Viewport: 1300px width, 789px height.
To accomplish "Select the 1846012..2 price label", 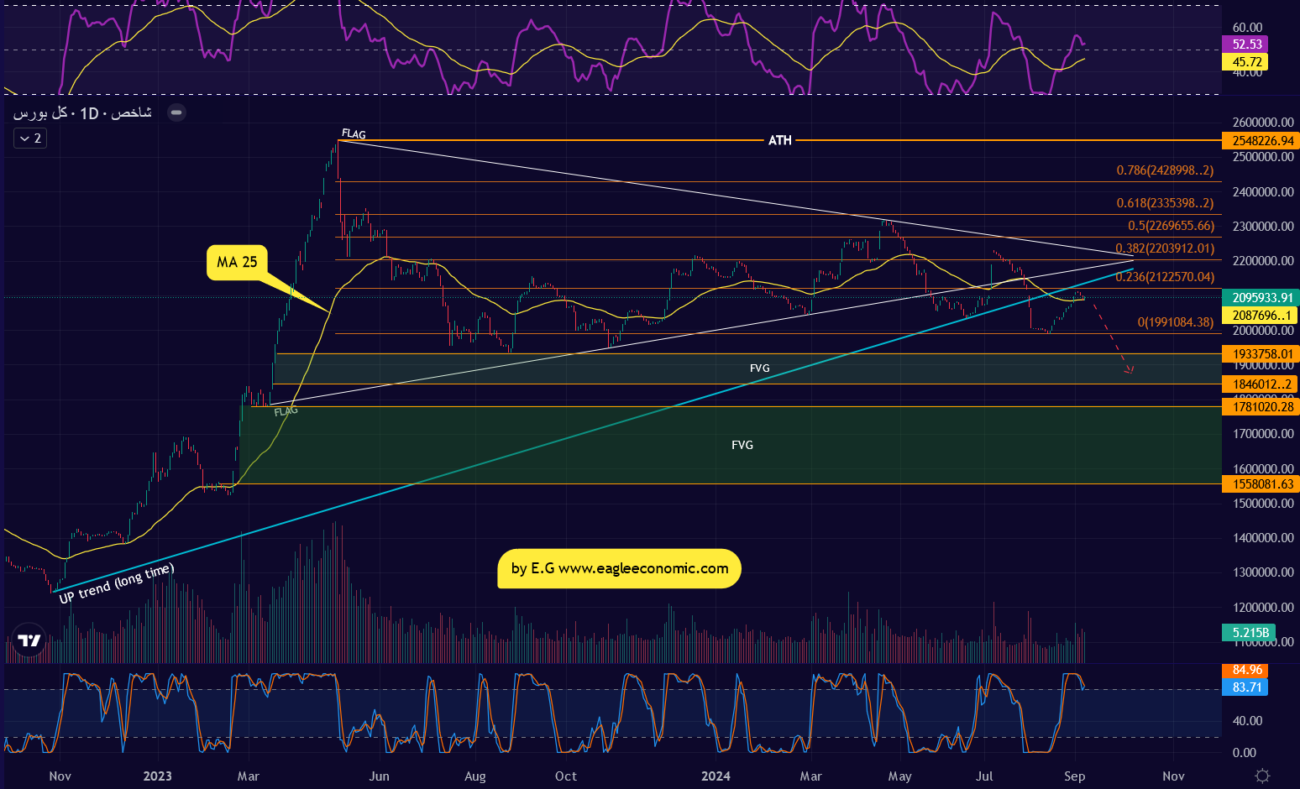I will point(1259,384).
